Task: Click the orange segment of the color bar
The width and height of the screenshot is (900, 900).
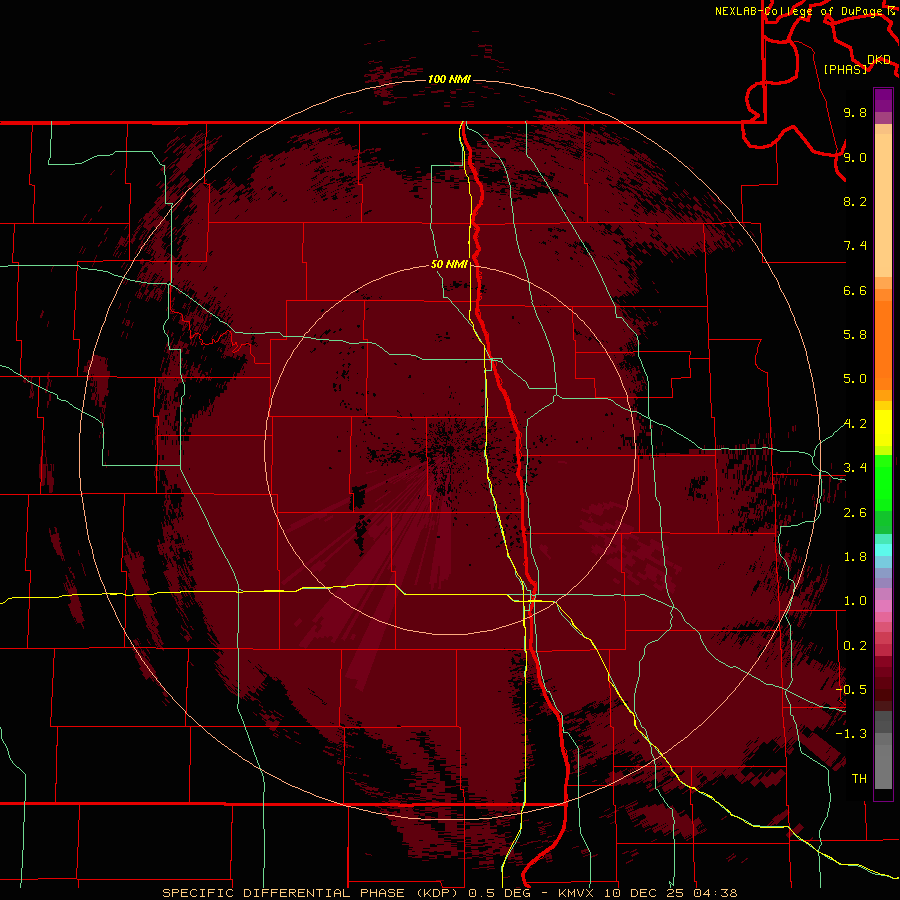Action: pyautogui.click(x=883, y=344)
